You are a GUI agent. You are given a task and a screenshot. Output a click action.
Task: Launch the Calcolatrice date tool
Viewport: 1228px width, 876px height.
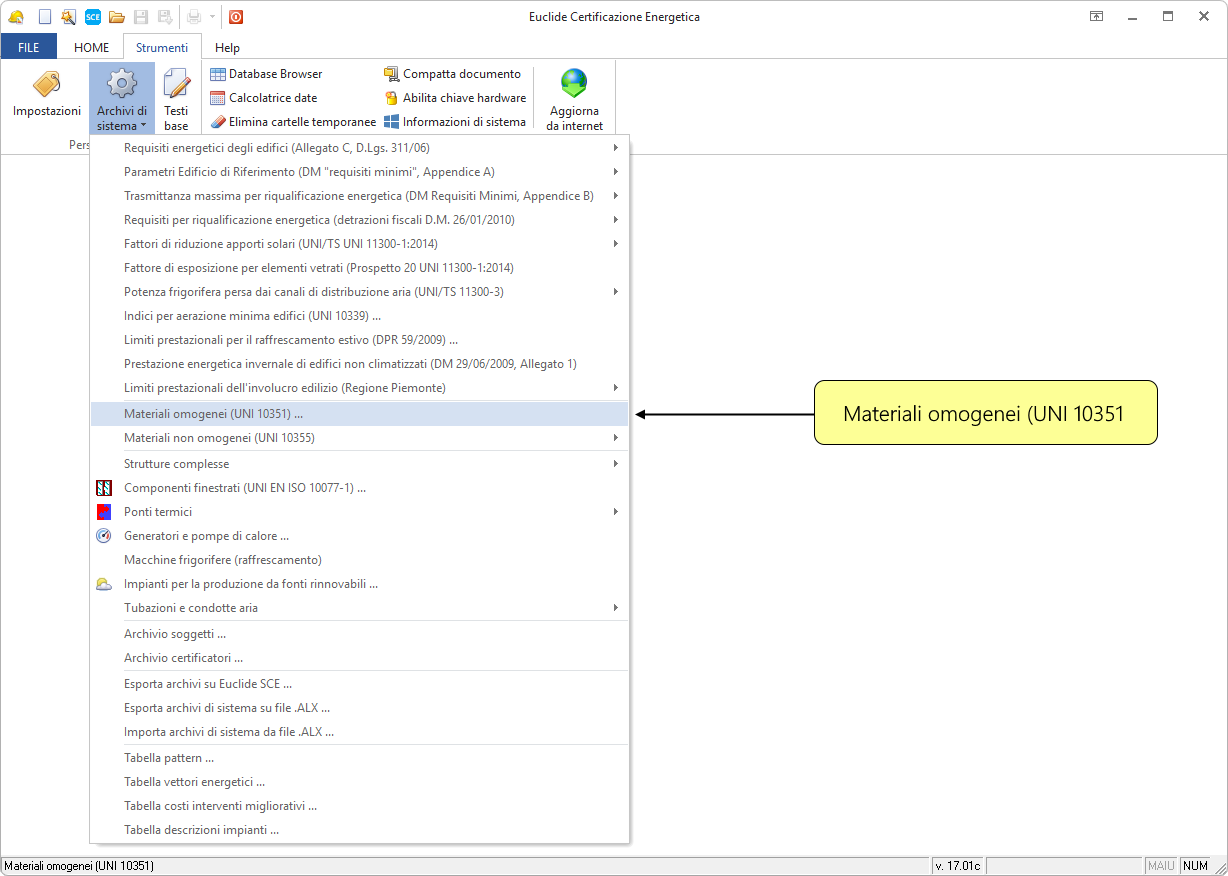264,98
